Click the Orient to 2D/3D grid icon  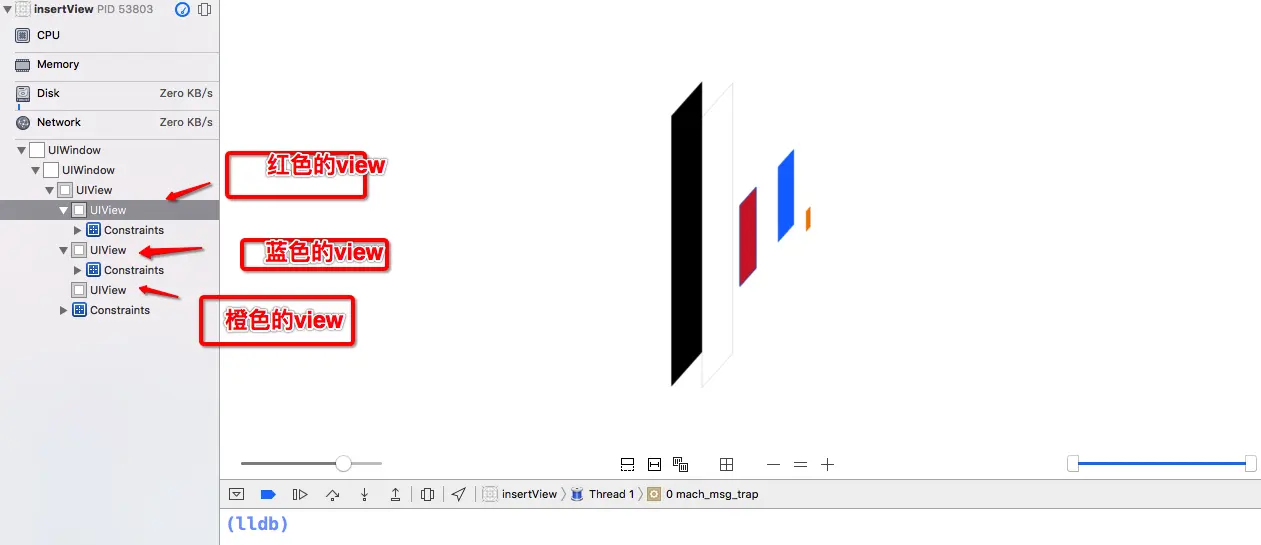[727, 464]
